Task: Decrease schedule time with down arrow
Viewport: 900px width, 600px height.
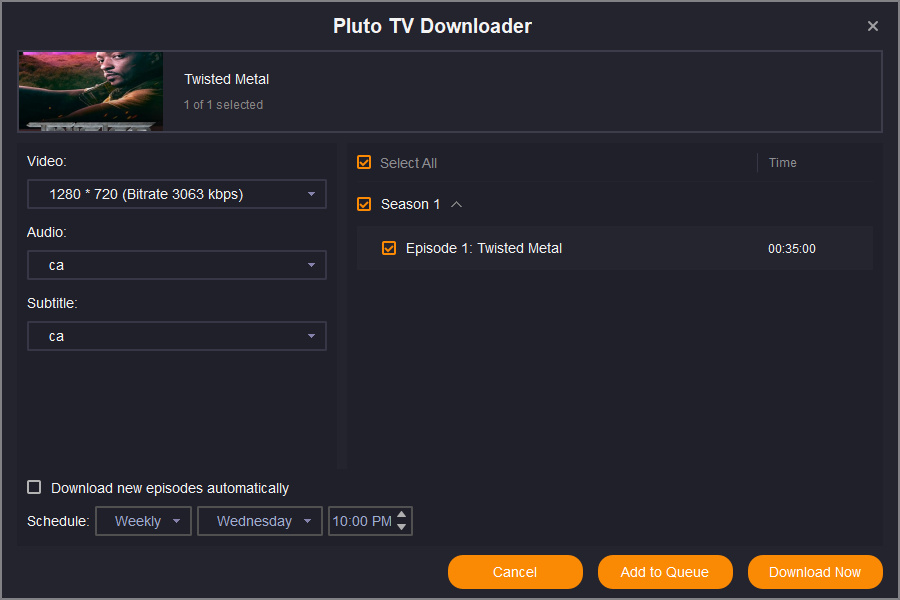Action: [402, 527]
